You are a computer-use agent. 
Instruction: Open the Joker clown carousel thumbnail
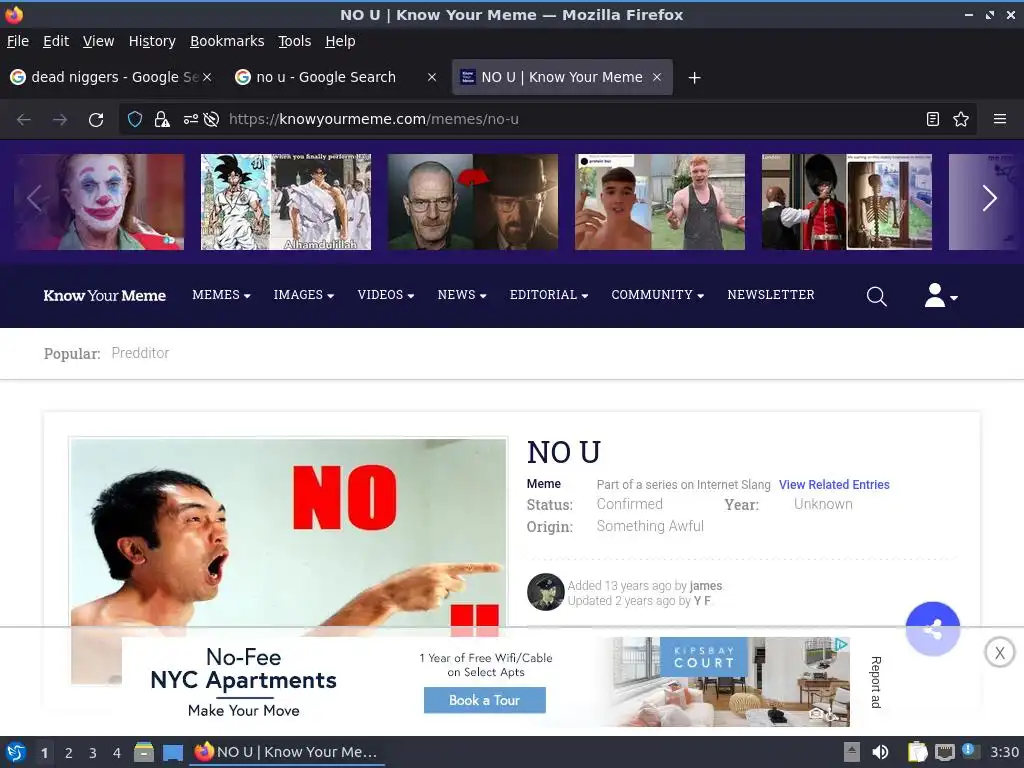[x=99, y=202]
